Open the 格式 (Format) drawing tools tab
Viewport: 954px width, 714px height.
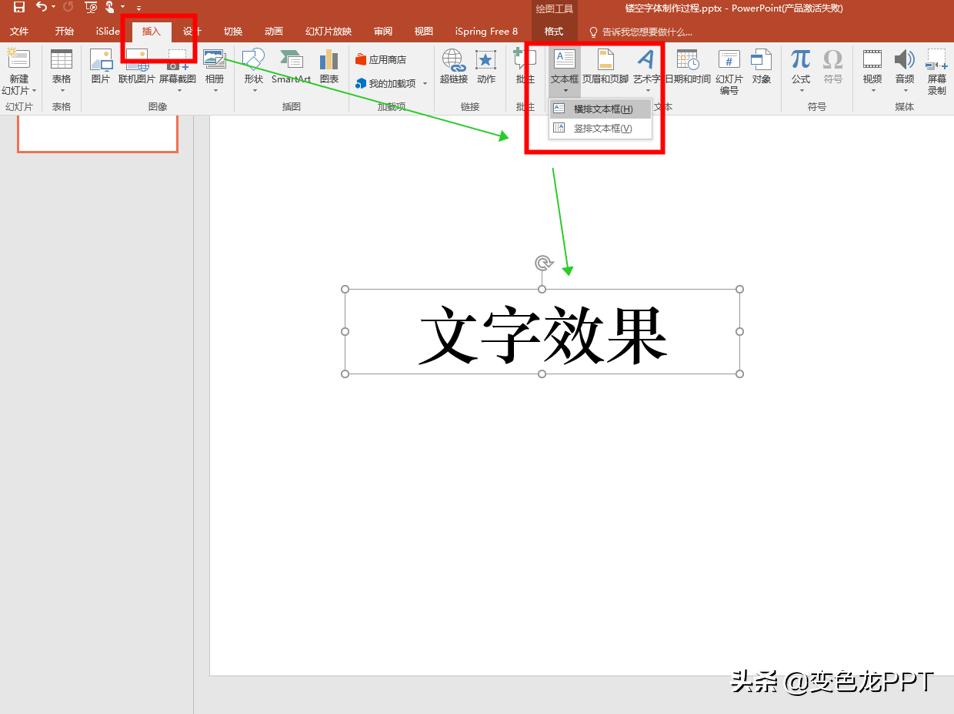(553, 31)
